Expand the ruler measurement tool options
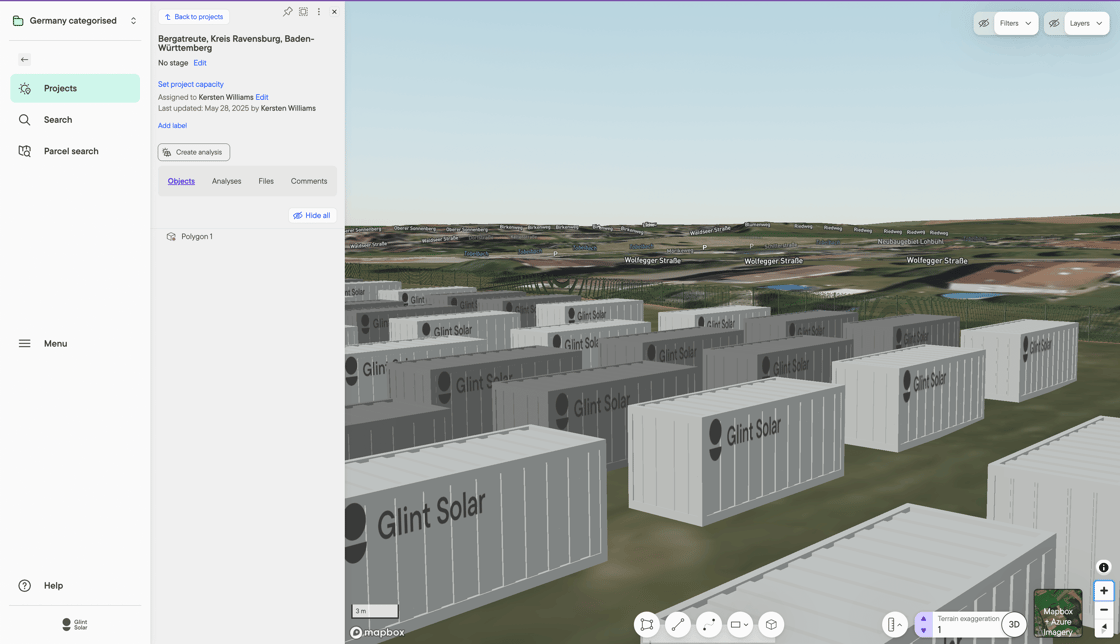Viewport: 1120px width, 644px height. pyautogui.click(x=894, y=625)
